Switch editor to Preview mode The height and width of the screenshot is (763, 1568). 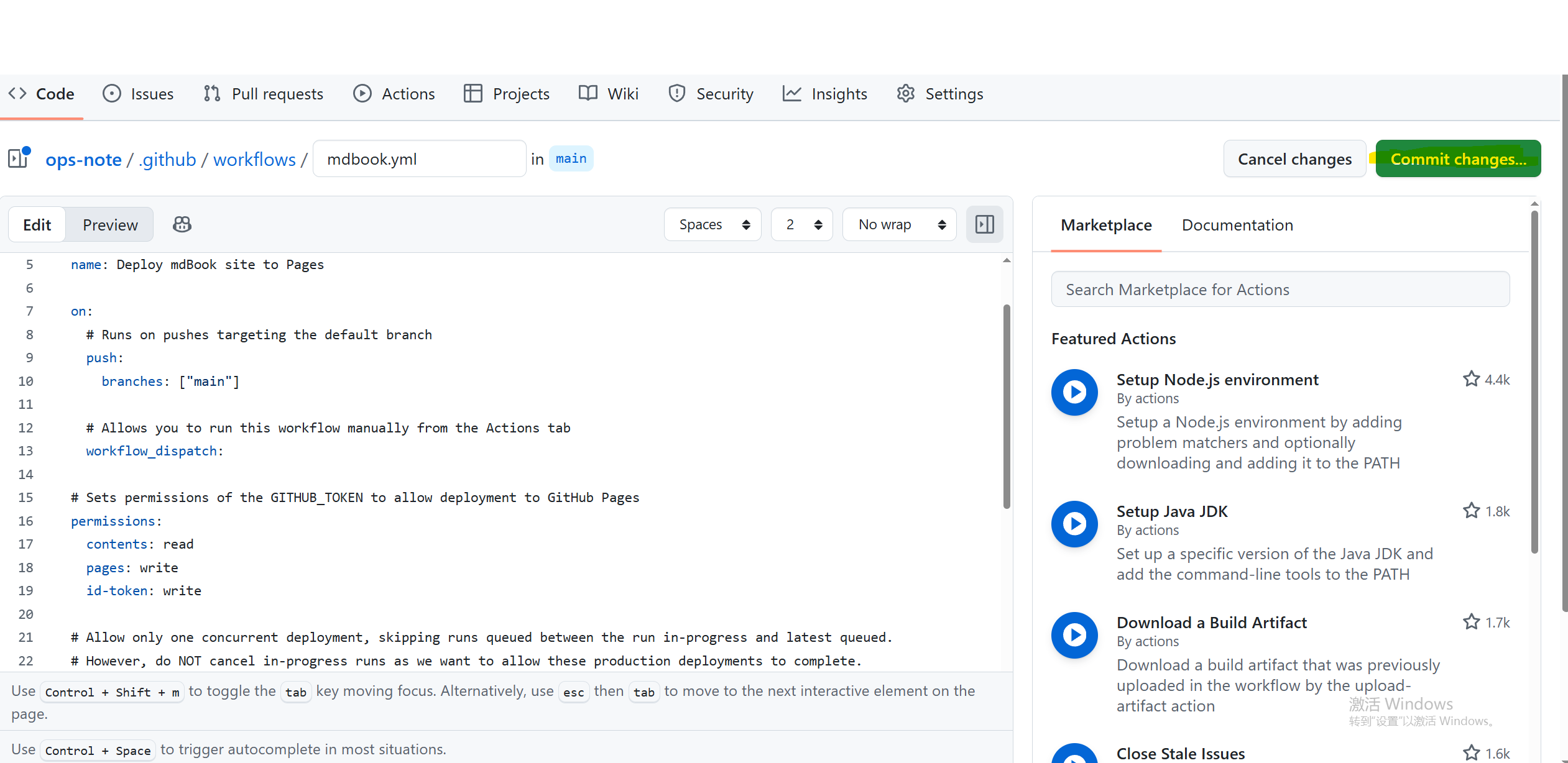pyautogui.click(x=110, y=225)
